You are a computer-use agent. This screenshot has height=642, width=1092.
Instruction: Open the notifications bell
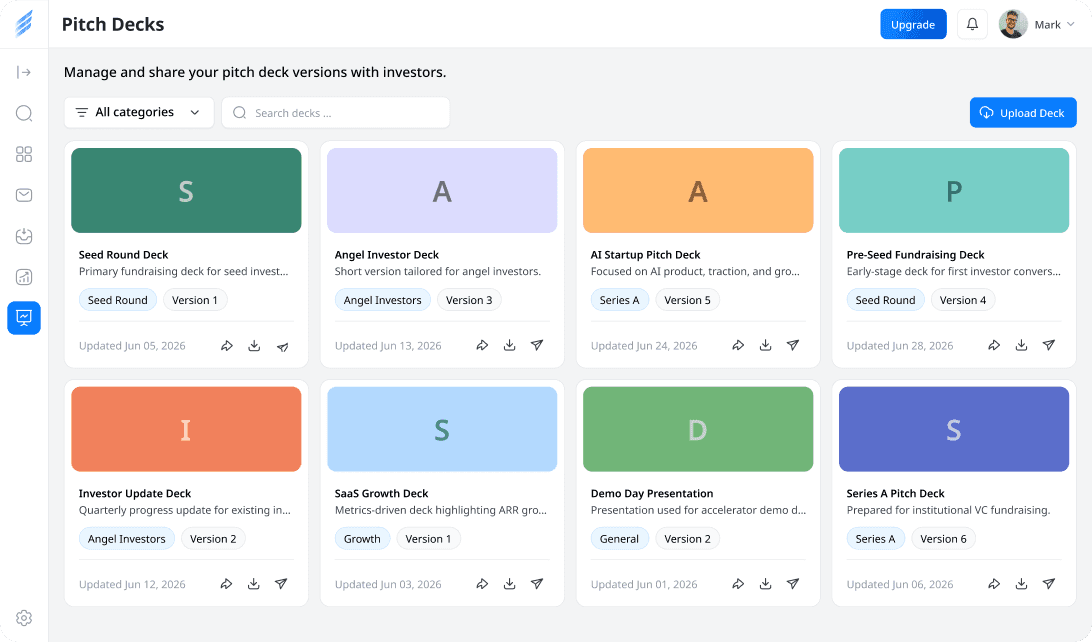click(972, 24)
